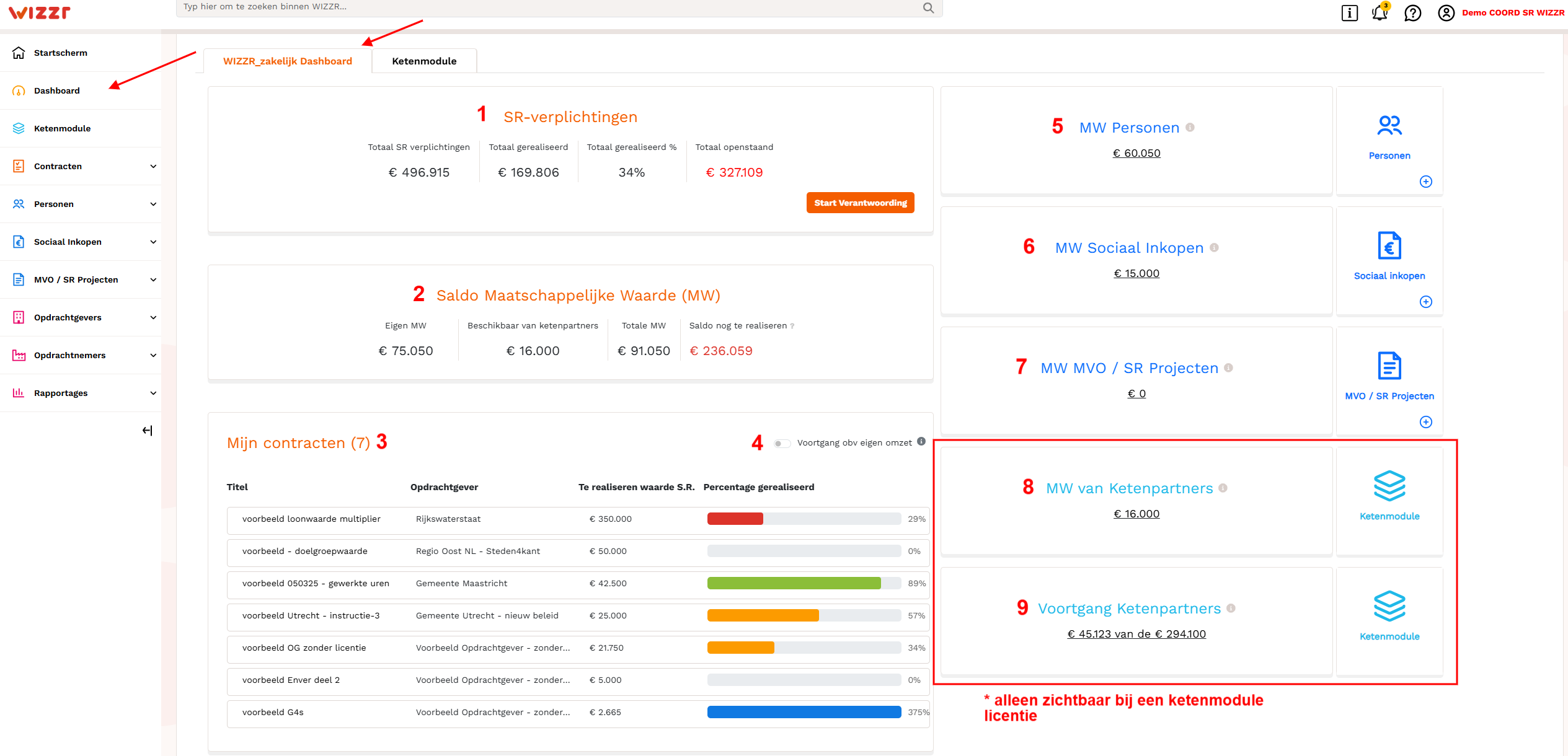Click green progress bar of Gemeente Maastricht contract
The height and width of the screenshot is (756, 1568).
pyautogui.click(x=804, y=584)
